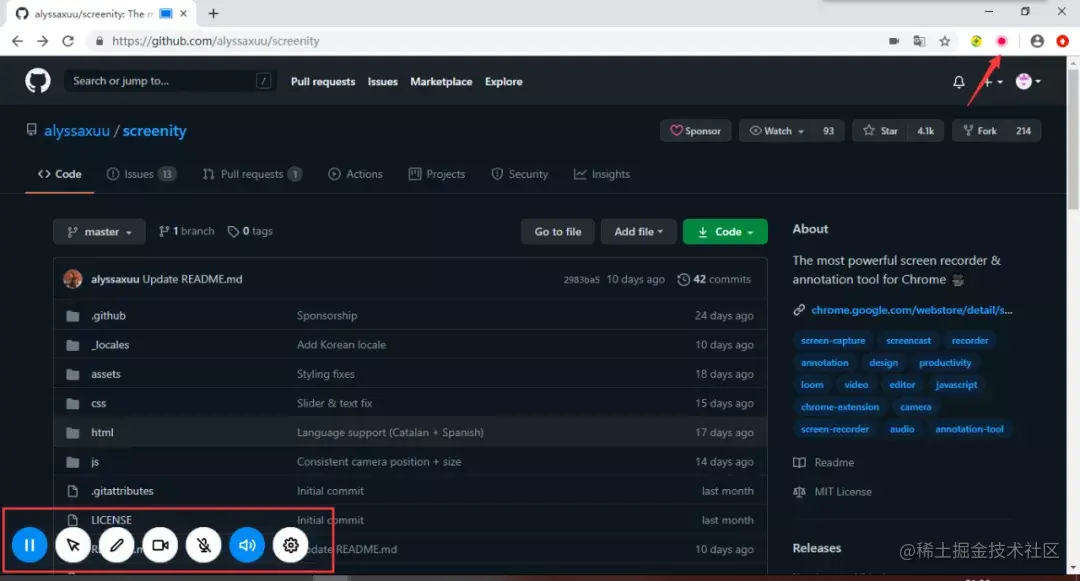Open commit 2983ba5 hash
The height and width of the screenshot is (581, 1080).
tap(581, 279)
